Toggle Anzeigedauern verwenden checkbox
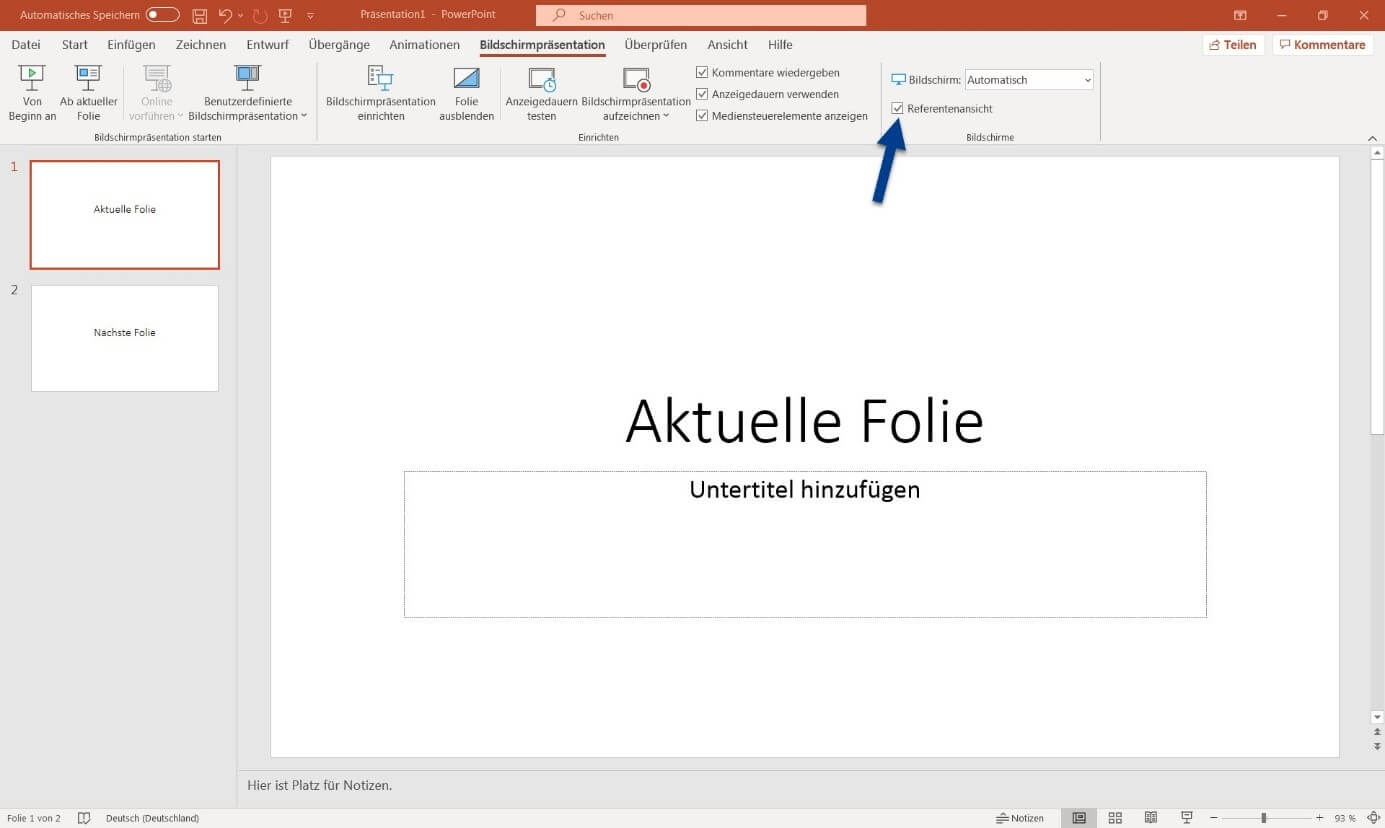The image size is (1385, 828). 702,94
